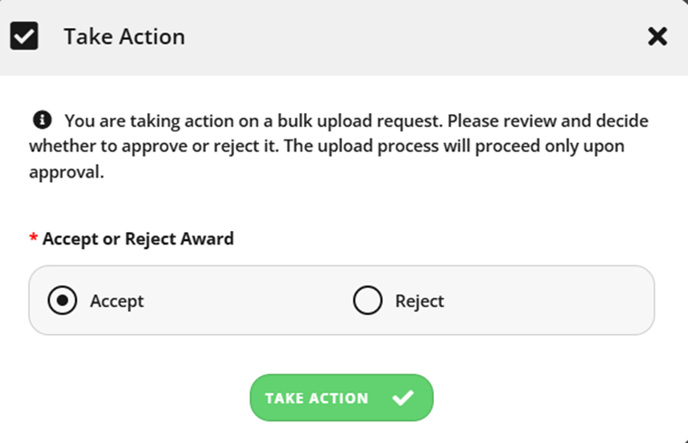This screenshot has height=443, width=688.
Task: Click the red required asterisk
Action: click(x=33, y=238)
